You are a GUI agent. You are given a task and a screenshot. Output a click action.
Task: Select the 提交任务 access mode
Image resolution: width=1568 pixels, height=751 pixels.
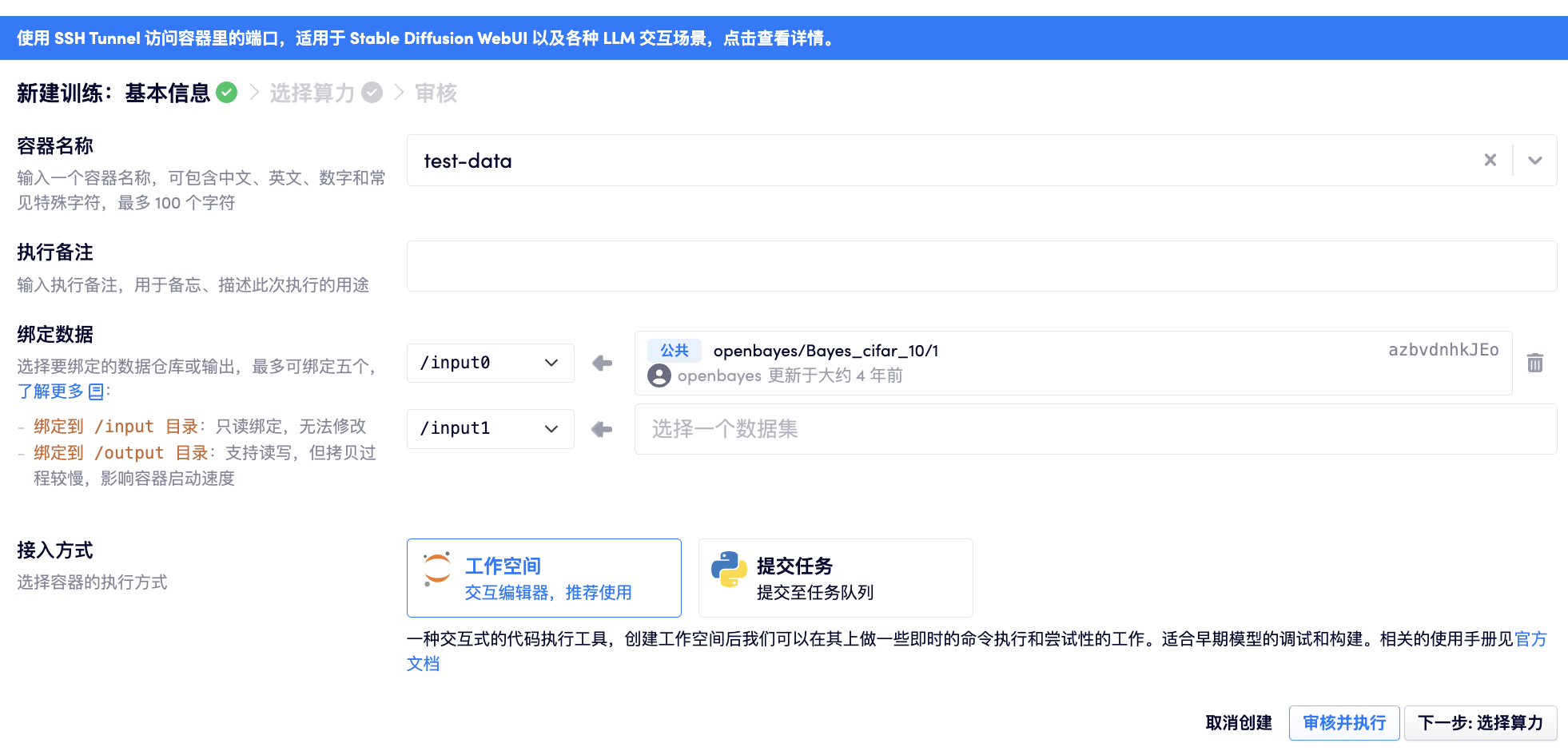[835, 578]
